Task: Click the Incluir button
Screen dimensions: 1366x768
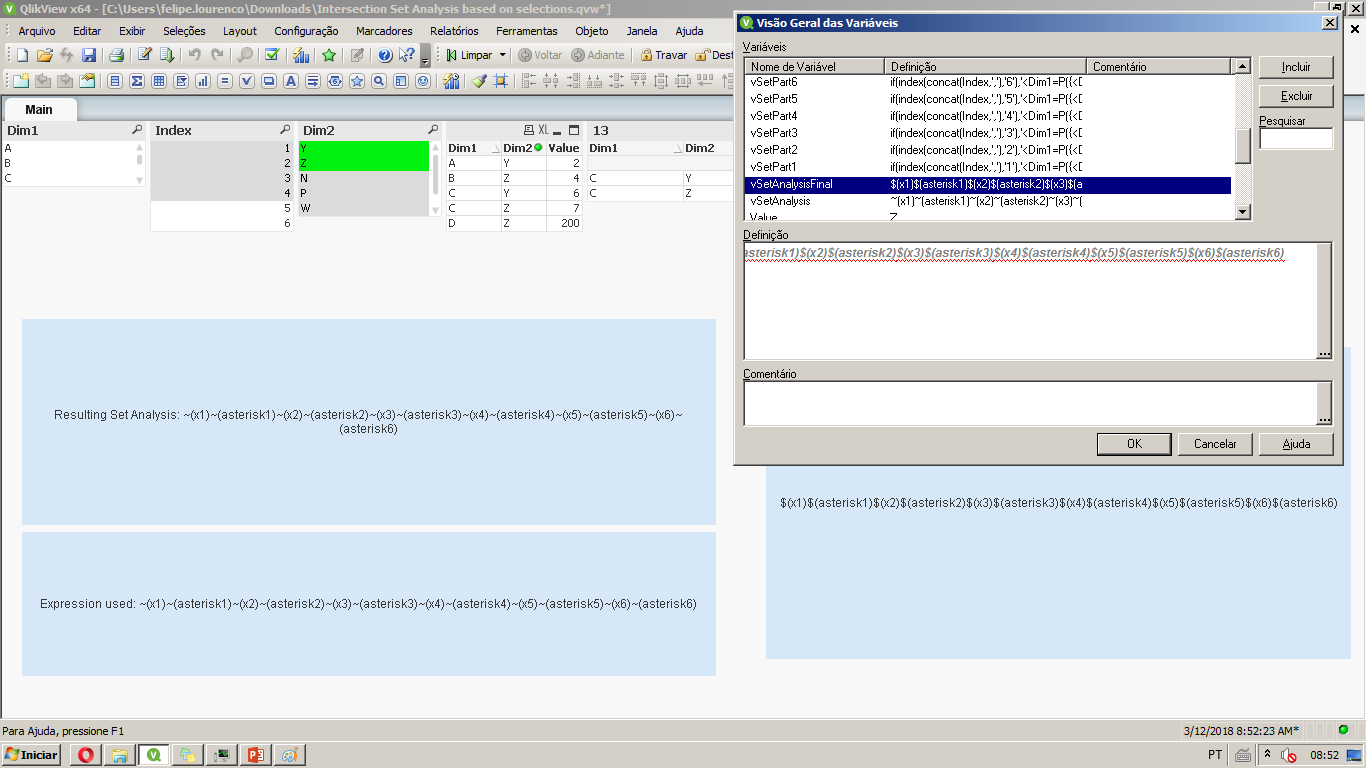Action: 1296,67
